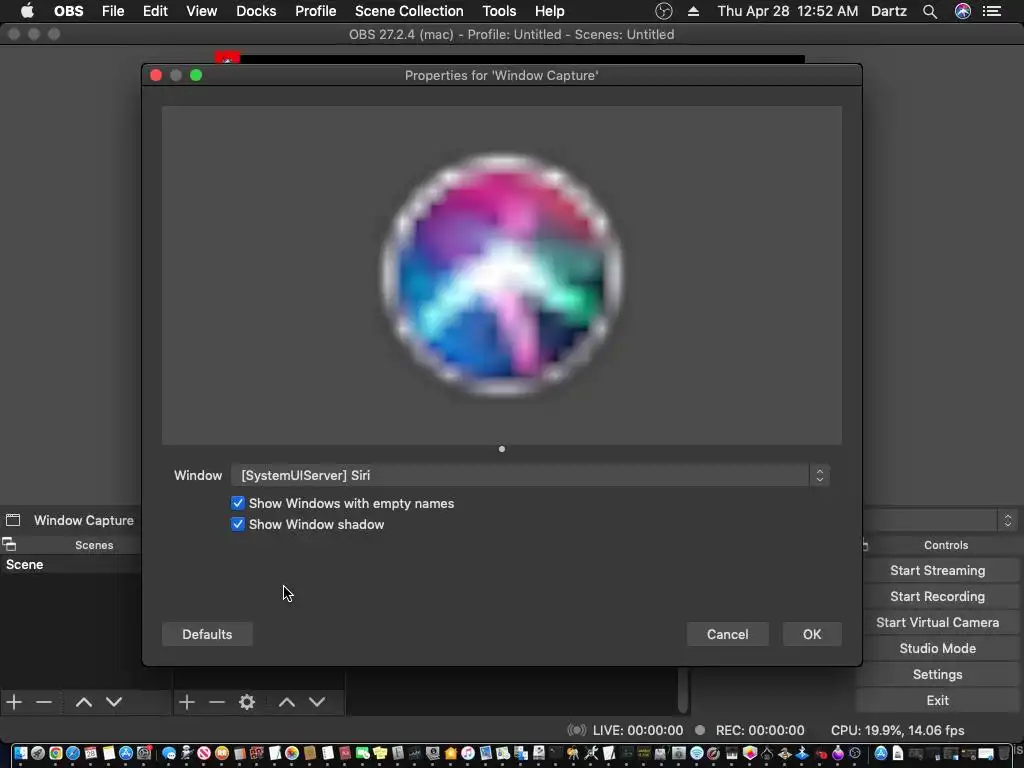
Task: Open the Tools menu
Action: tap(499, 11)
